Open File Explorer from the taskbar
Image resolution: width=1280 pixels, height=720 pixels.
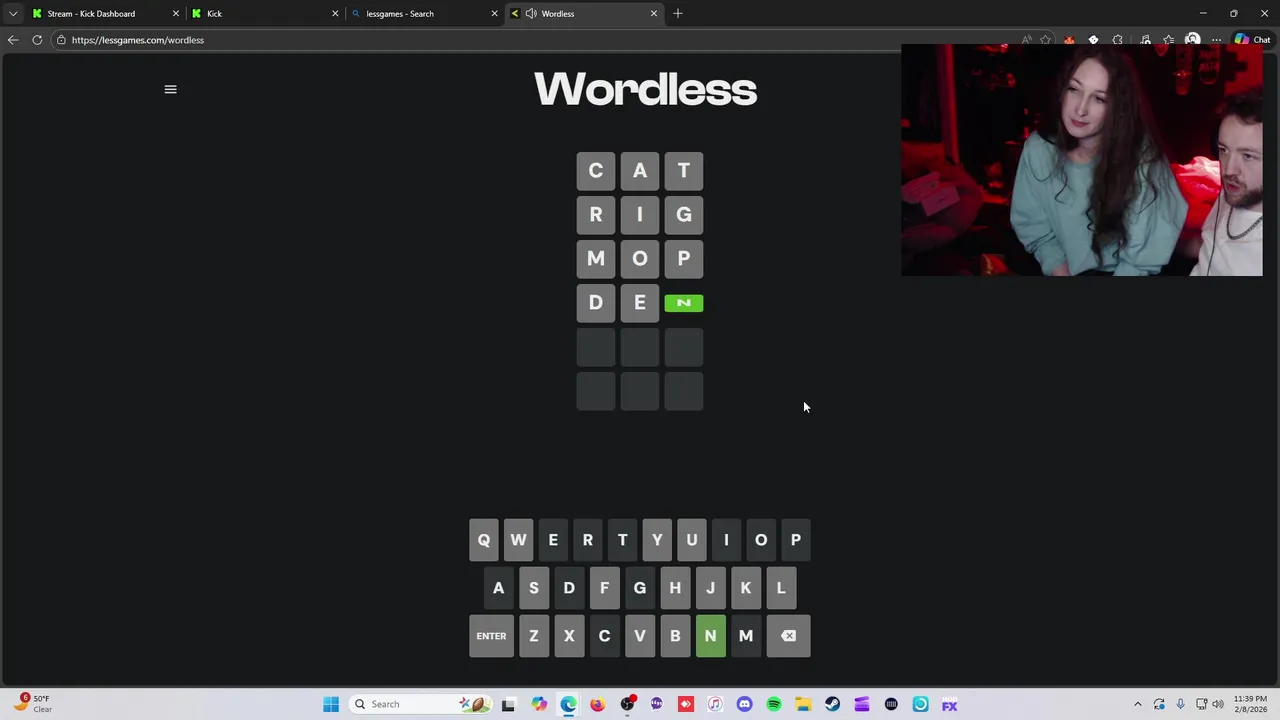(803, 704)
